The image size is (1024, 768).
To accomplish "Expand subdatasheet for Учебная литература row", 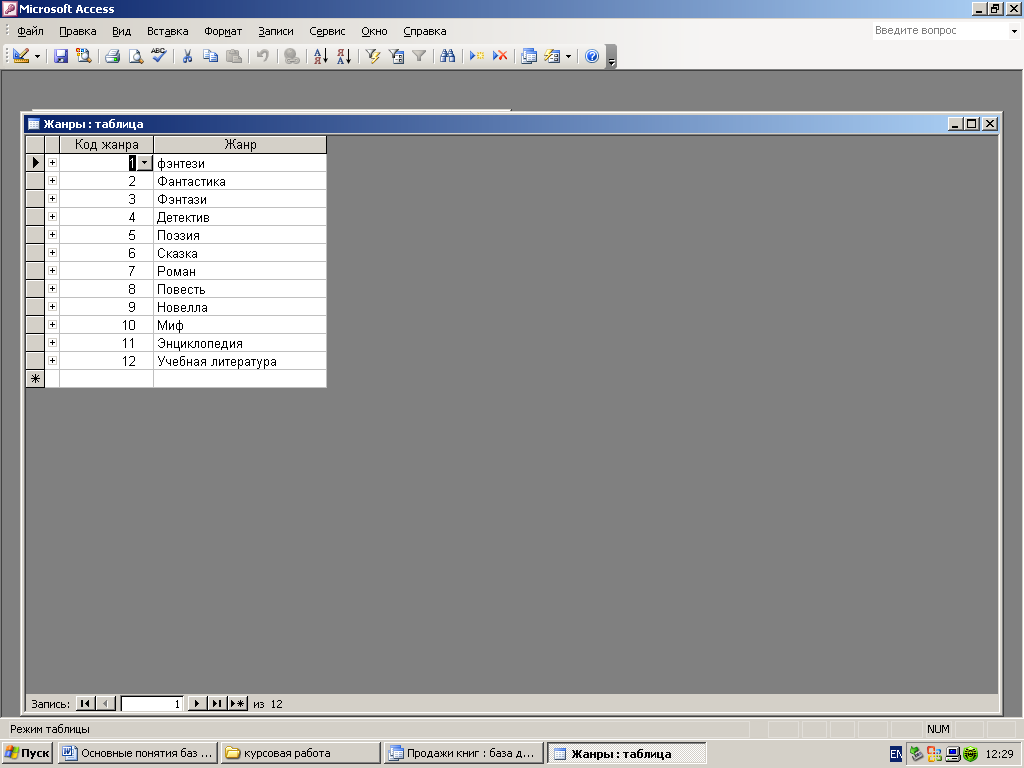I will coord(52,360).
